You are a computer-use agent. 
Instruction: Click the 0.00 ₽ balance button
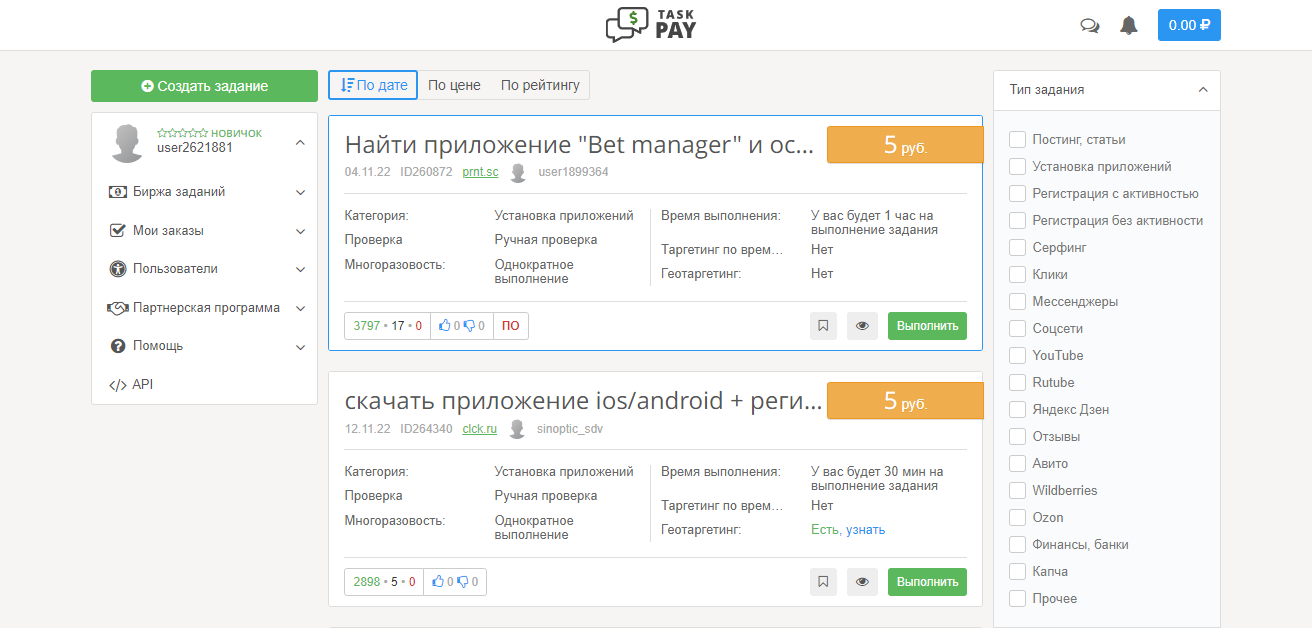click(x=1189, y=25)
